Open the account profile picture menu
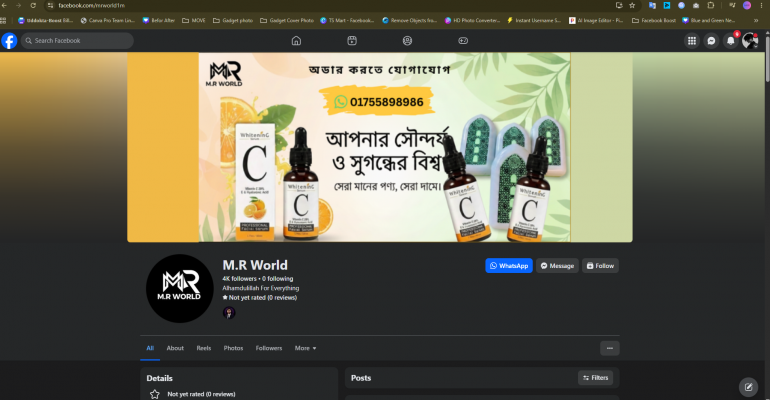Screen dimensions: 770x400 tap(750, 41)
